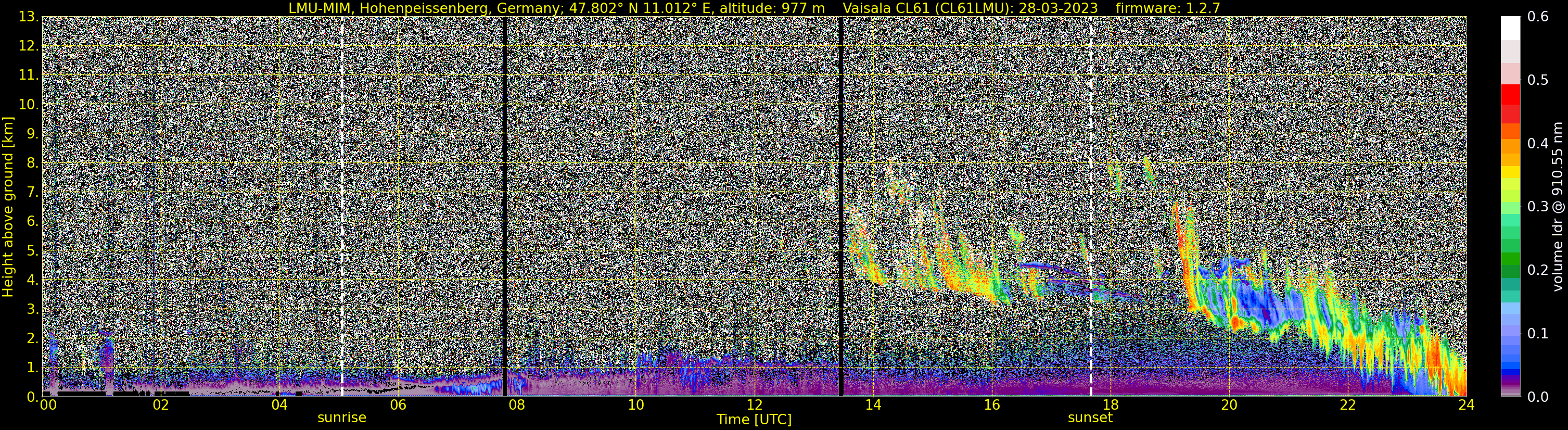Click the black data-gap bar before 08 UTC
This screenshot has width=1568, height=430.
coord(505,207)
